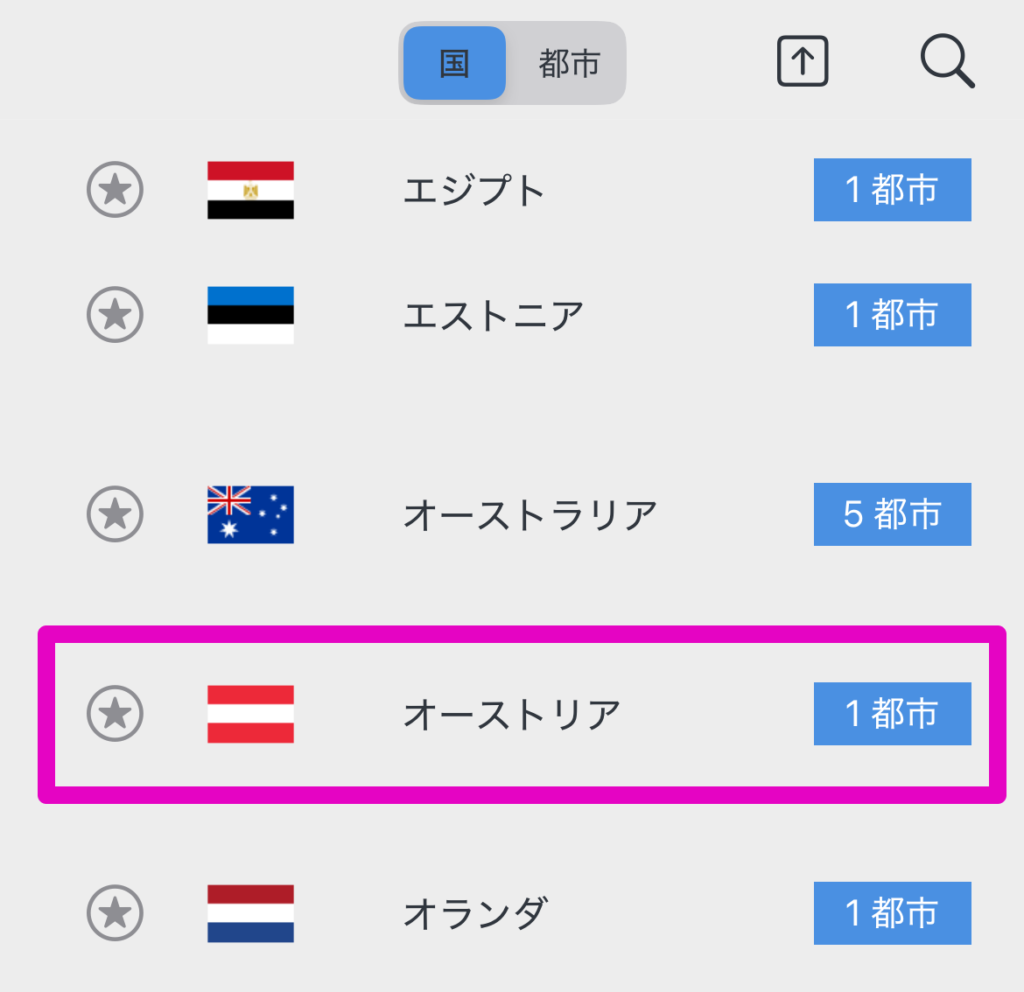
Task: Select the Netherlands flag icon
Action: coord(249,913)
